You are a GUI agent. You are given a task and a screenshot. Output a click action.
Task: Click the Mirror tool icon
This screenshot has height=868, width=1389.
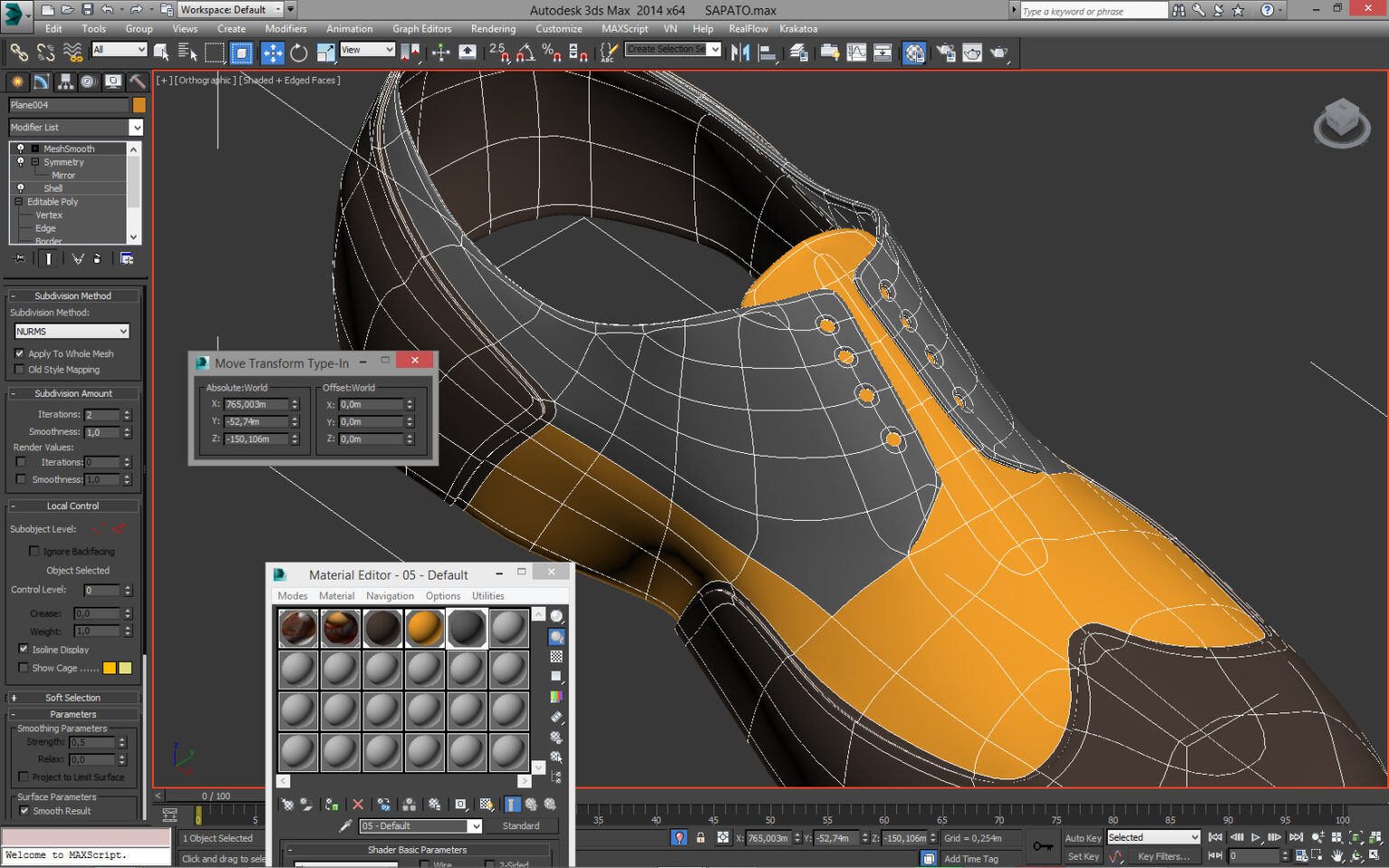740,52
